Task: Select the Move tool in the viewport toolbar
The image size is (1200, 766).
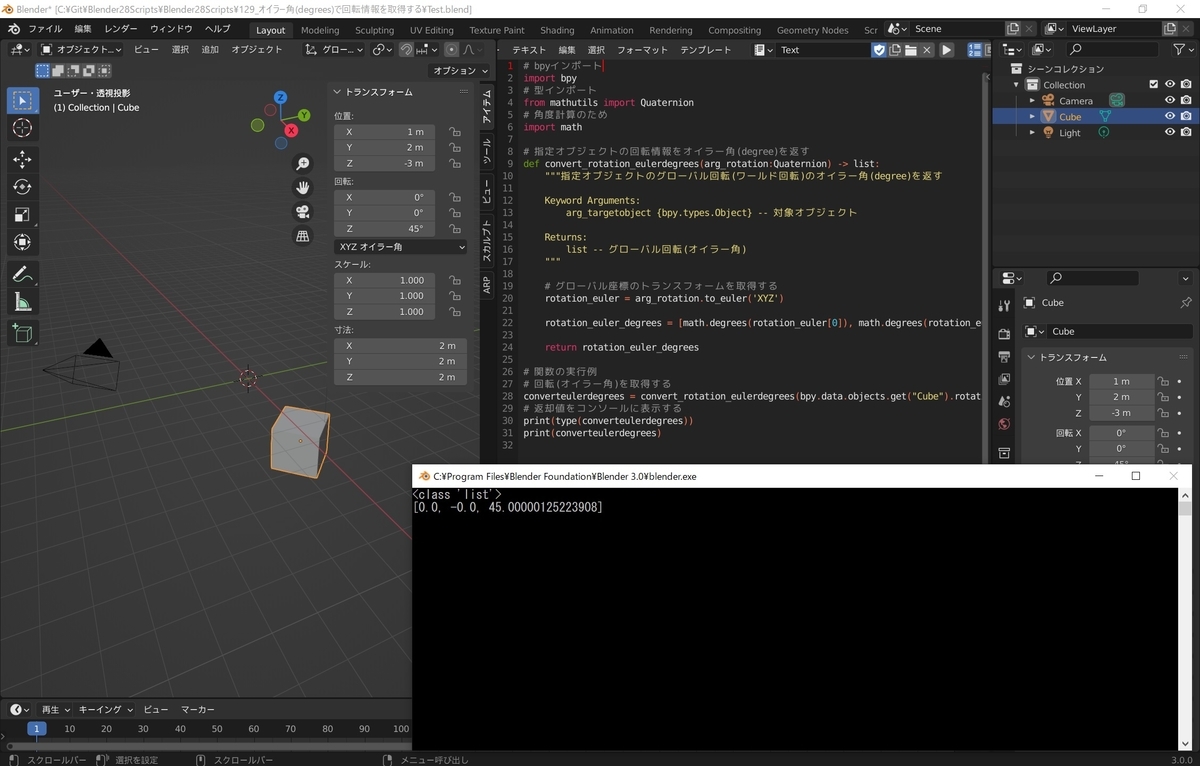Action: point(23,158)
